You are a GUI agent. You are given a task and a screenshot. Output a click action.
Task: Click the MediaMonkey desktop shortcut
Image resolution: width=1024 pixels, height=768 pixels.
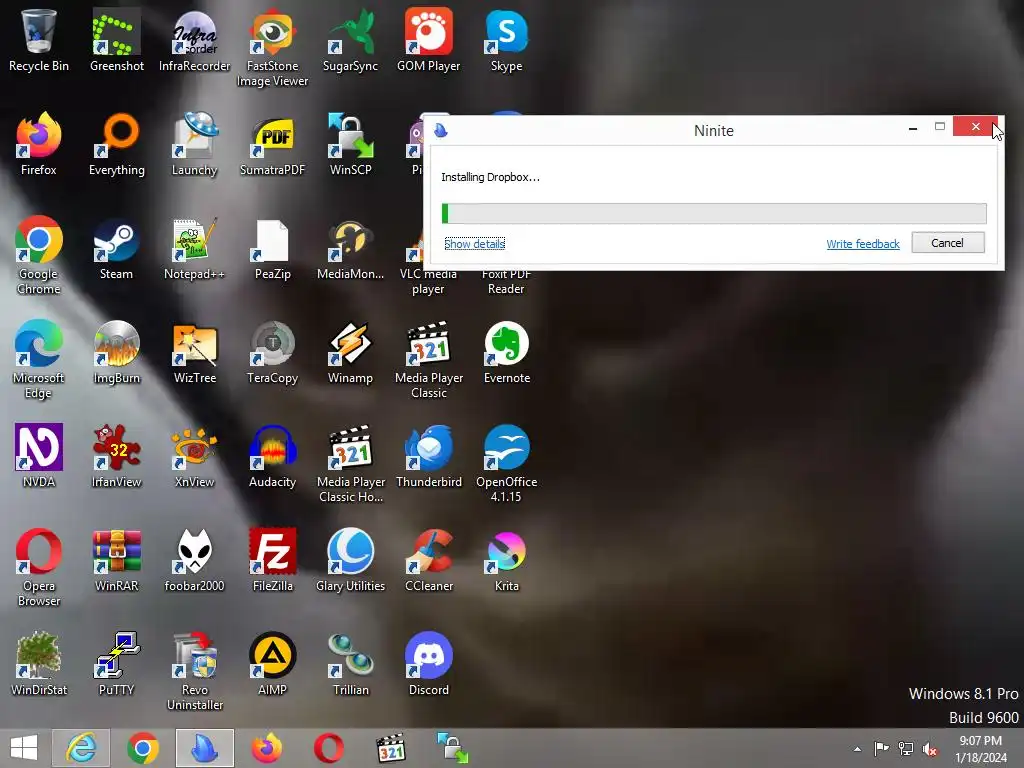[351, 249]
